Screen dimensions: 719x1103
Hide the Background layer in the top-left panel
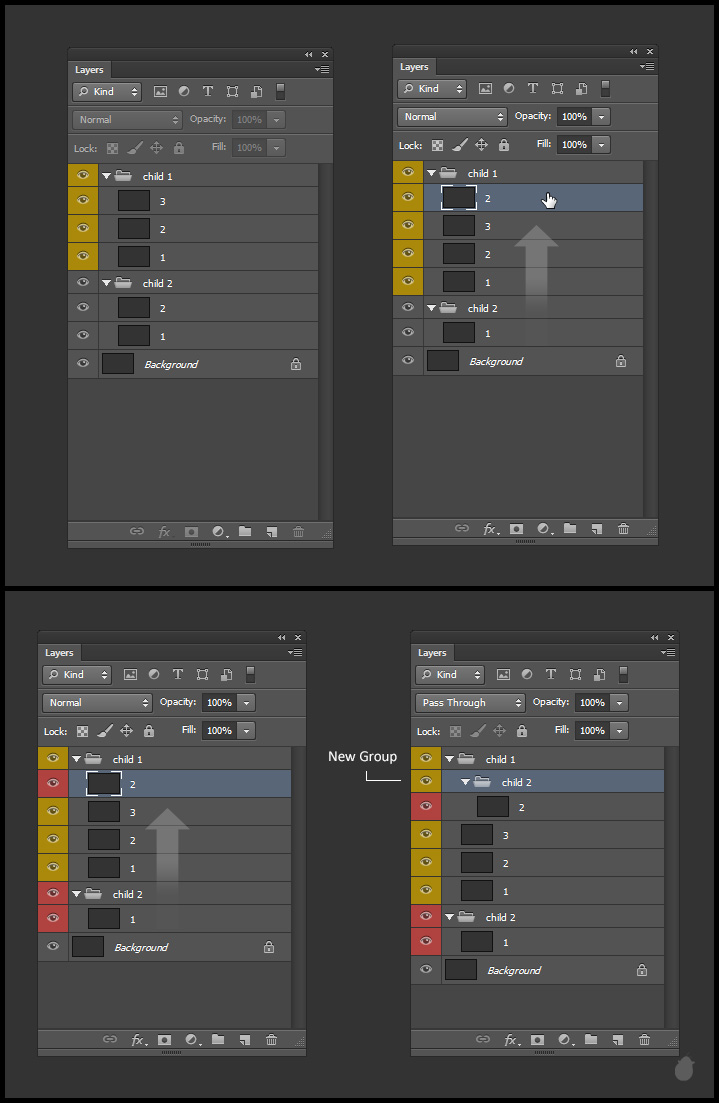pyautogui.click(x=83, y=364)
